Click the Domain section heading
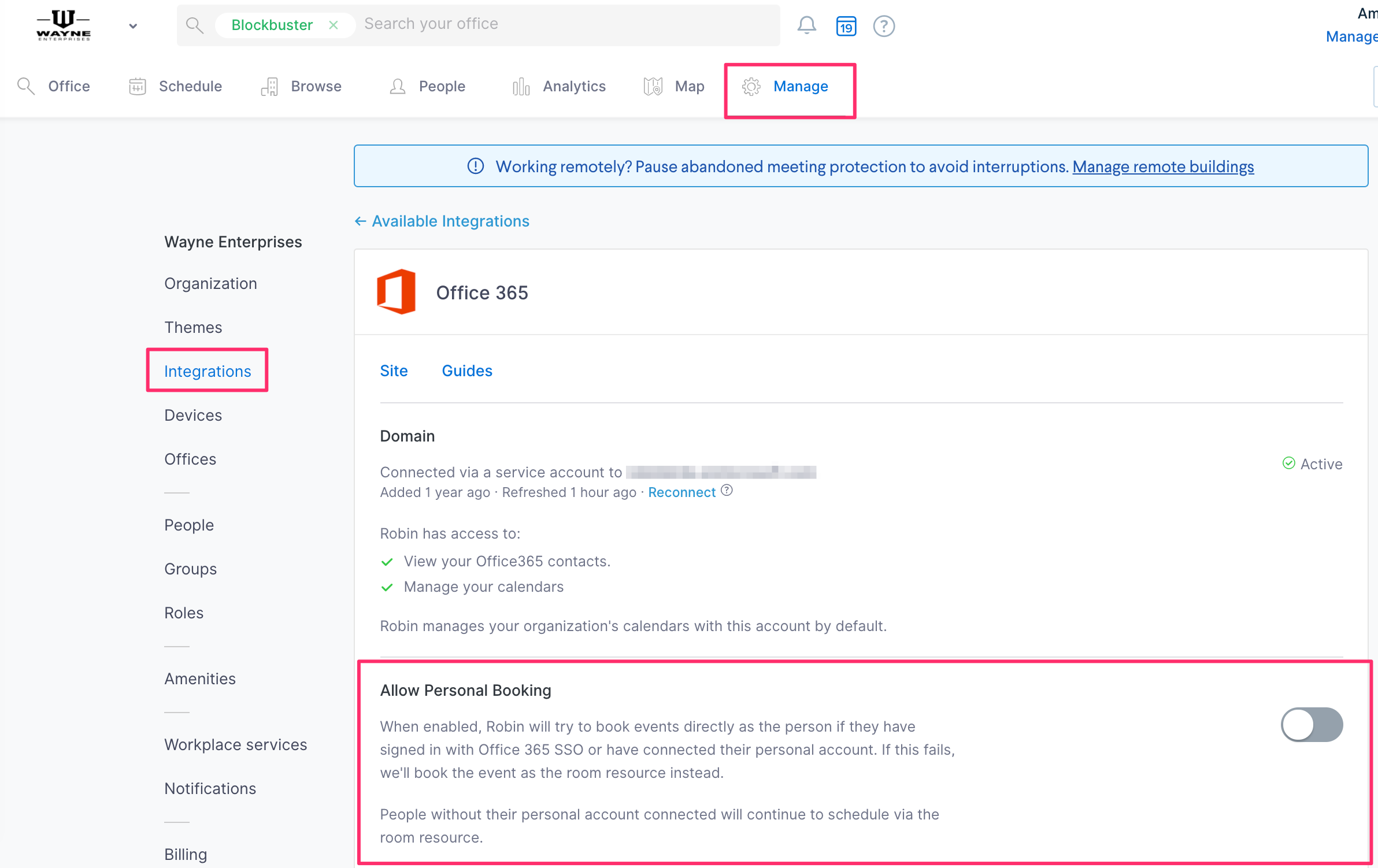1378x868 pixels. (x=408, y=436)
